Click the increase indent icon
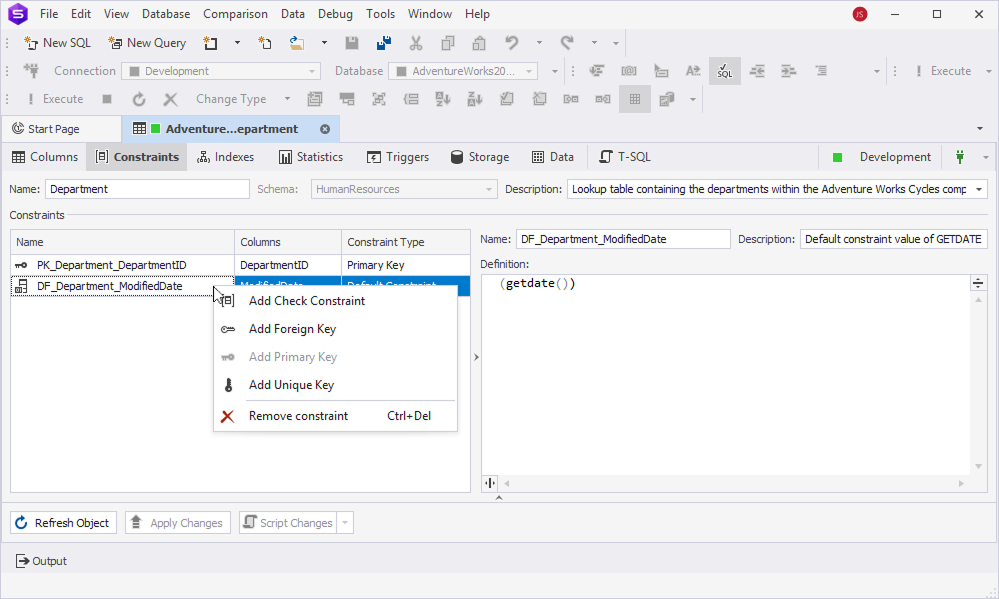This screenshot has height=599, width=999. click(x=789, y=71)
